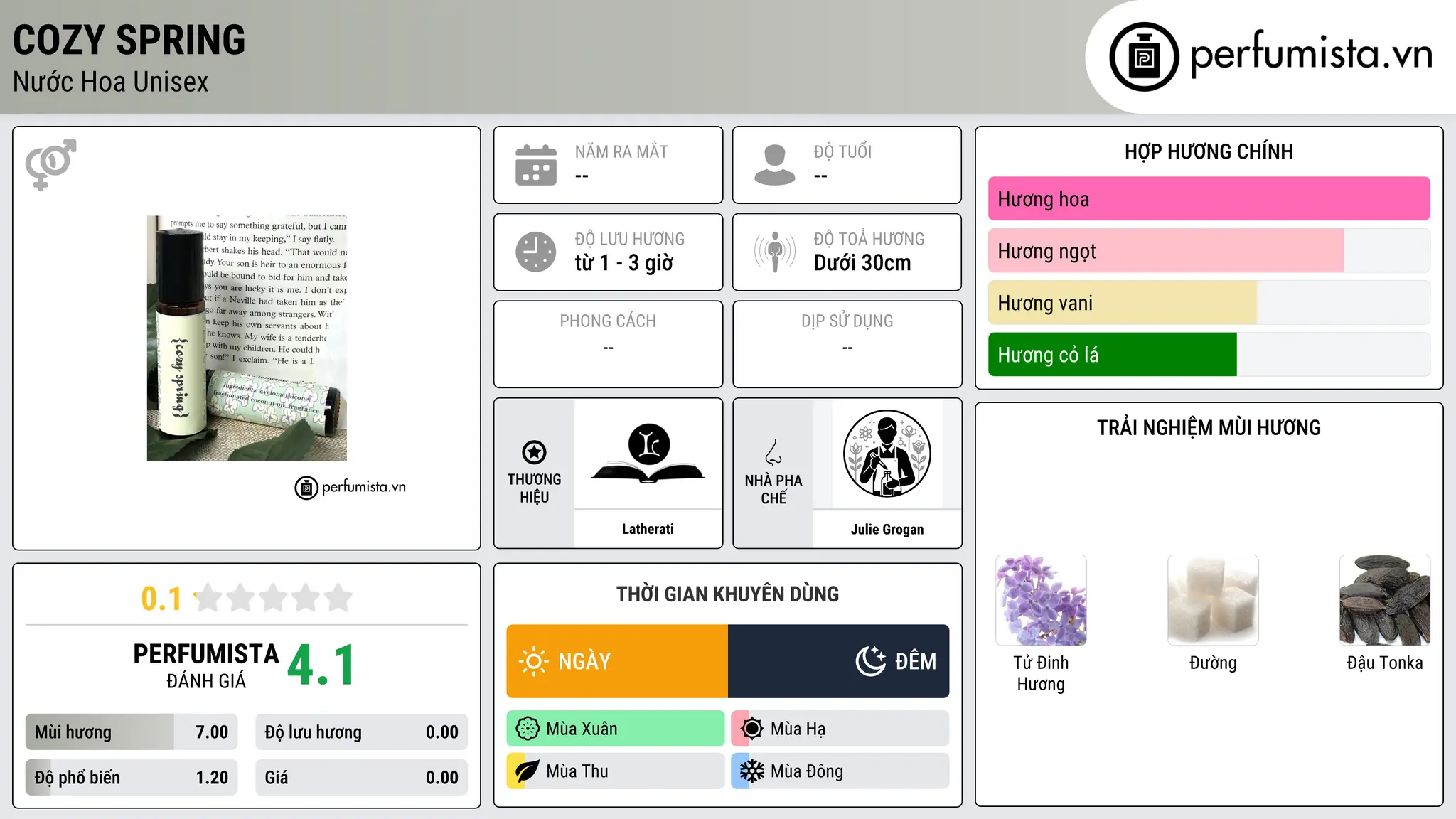Click the ĐỘ TUỔI label
1456x819 pixels.
[x=842, y=152]
